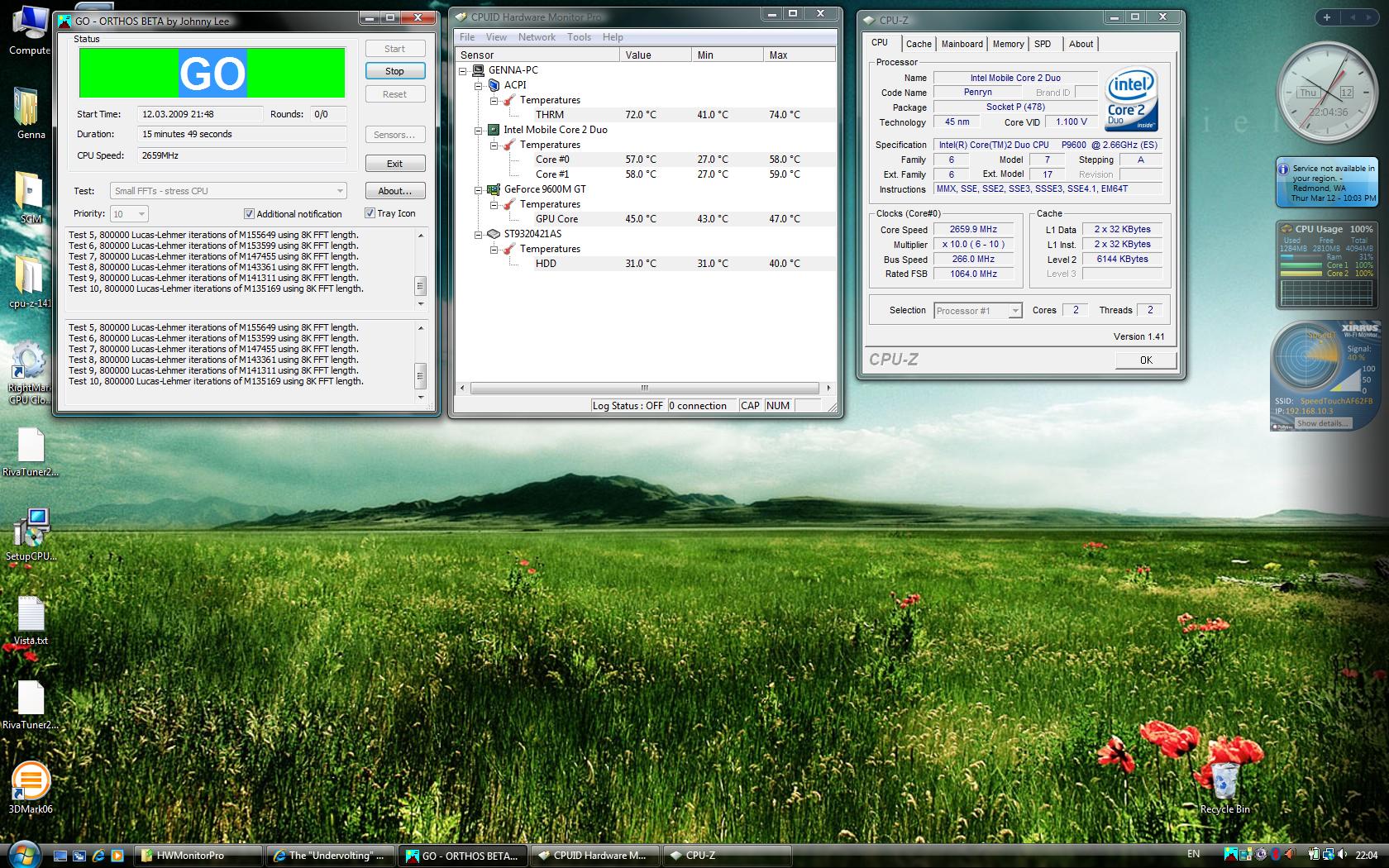Image resolution: width=1389 pixels, height=868 pixels.
Task: Open the Genna folder on desktop
Action: click(x=28, y=112)
